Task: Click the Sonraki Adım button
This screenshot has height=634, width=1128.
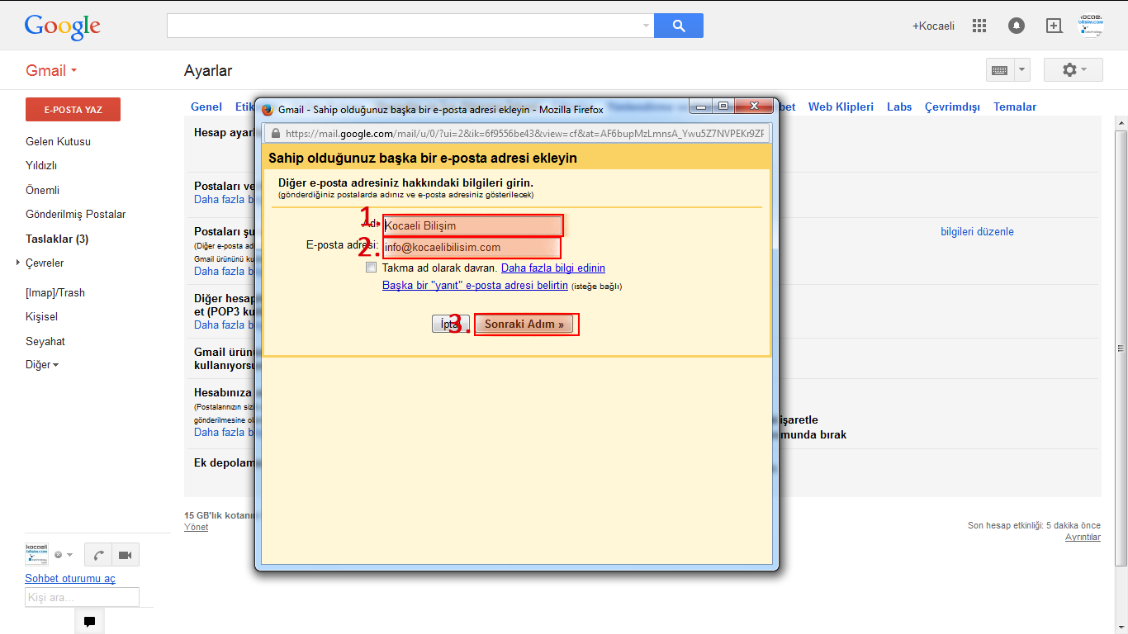Action: tap(524, 325)
